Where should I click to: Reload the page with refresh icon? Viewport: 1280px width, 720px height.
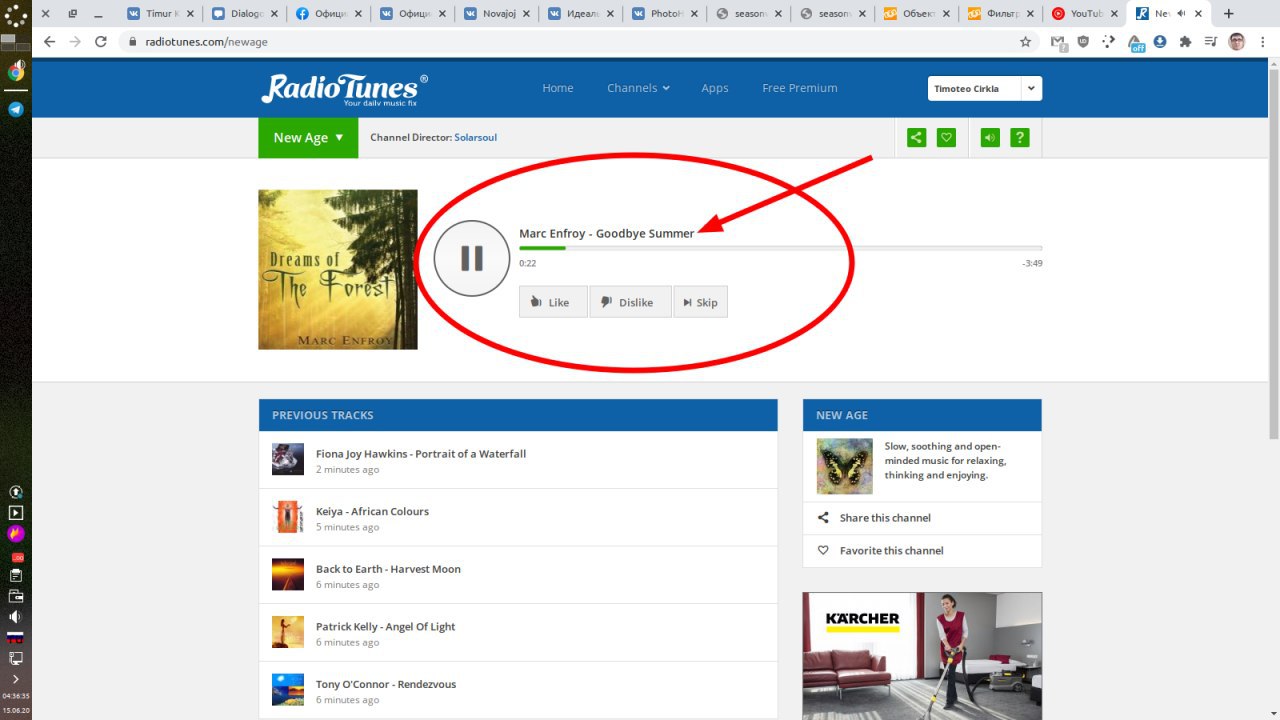tap(101, 42)
